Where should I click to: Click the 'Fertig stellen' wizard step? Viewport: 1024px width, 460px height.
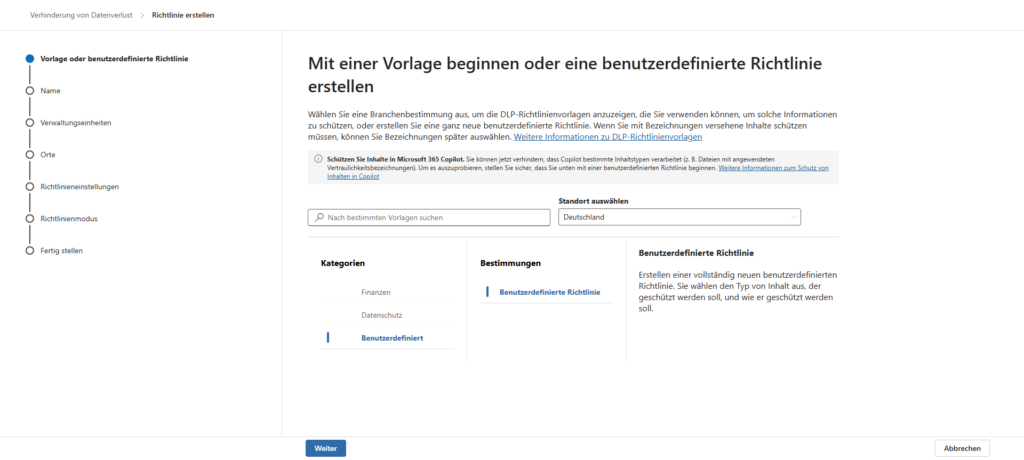(61, 250)
